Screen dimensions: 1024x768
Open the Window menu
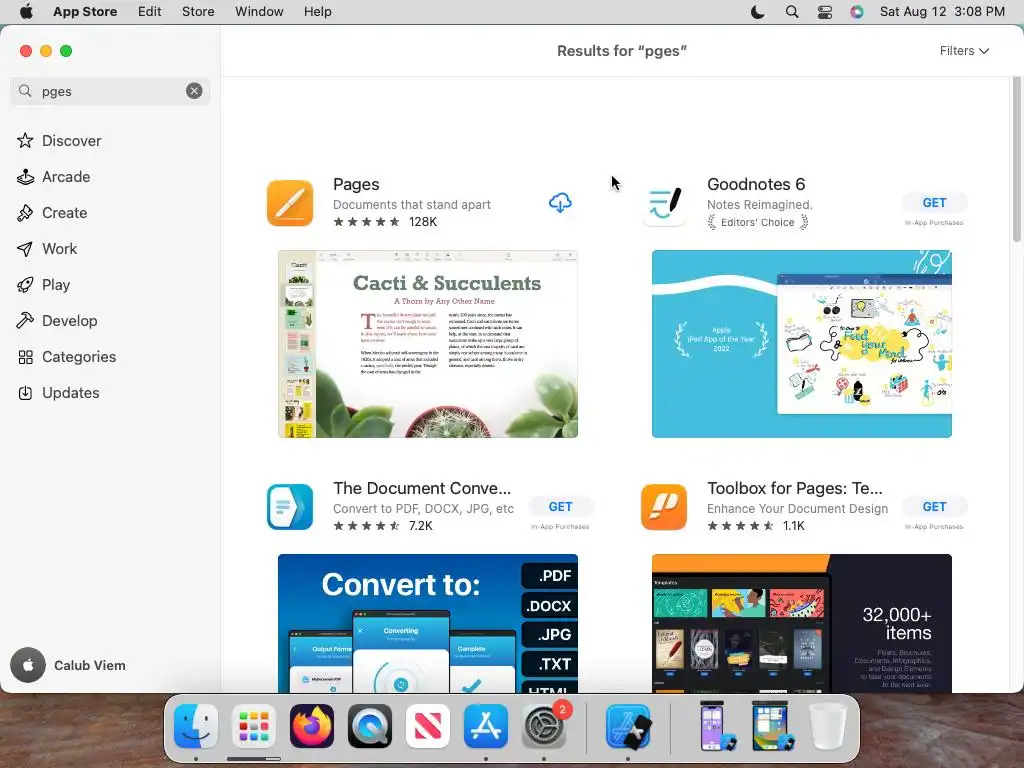pos(259,12)
